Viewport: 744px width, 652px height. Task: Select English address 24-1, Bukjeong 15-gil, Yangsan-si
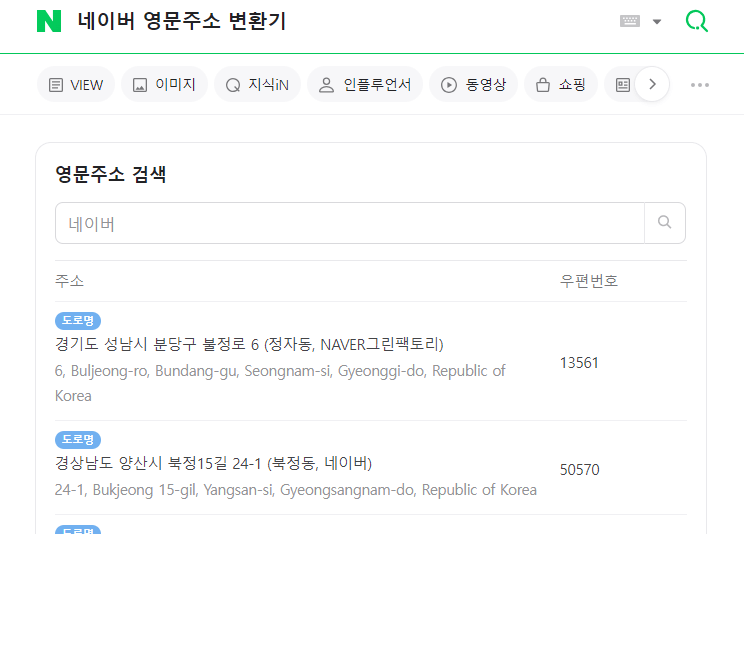pos(296,490)
